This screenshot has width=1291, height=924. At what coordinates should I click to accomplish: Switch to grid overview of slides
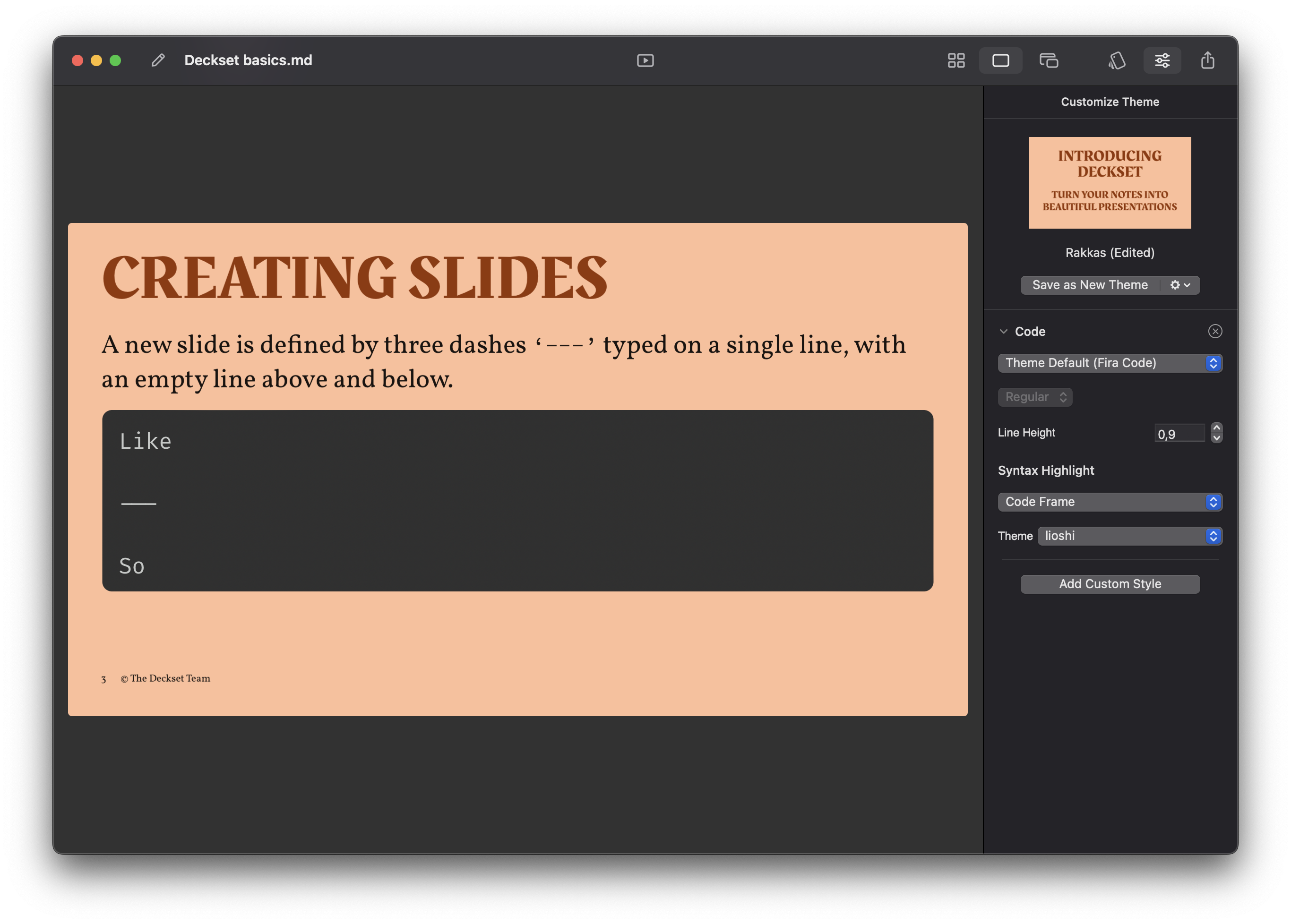pos(955,60)
